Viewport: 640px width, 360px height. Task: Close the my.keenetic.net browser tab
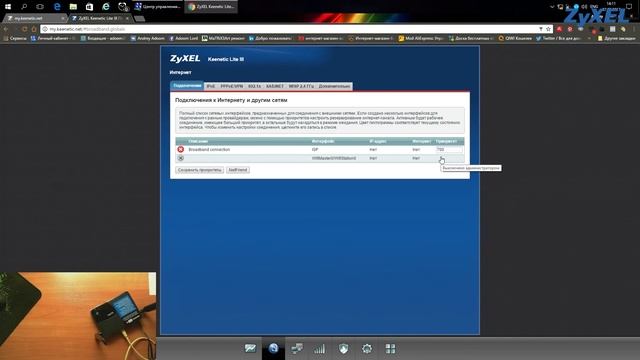pyautogui.click(x=62, y=18)
